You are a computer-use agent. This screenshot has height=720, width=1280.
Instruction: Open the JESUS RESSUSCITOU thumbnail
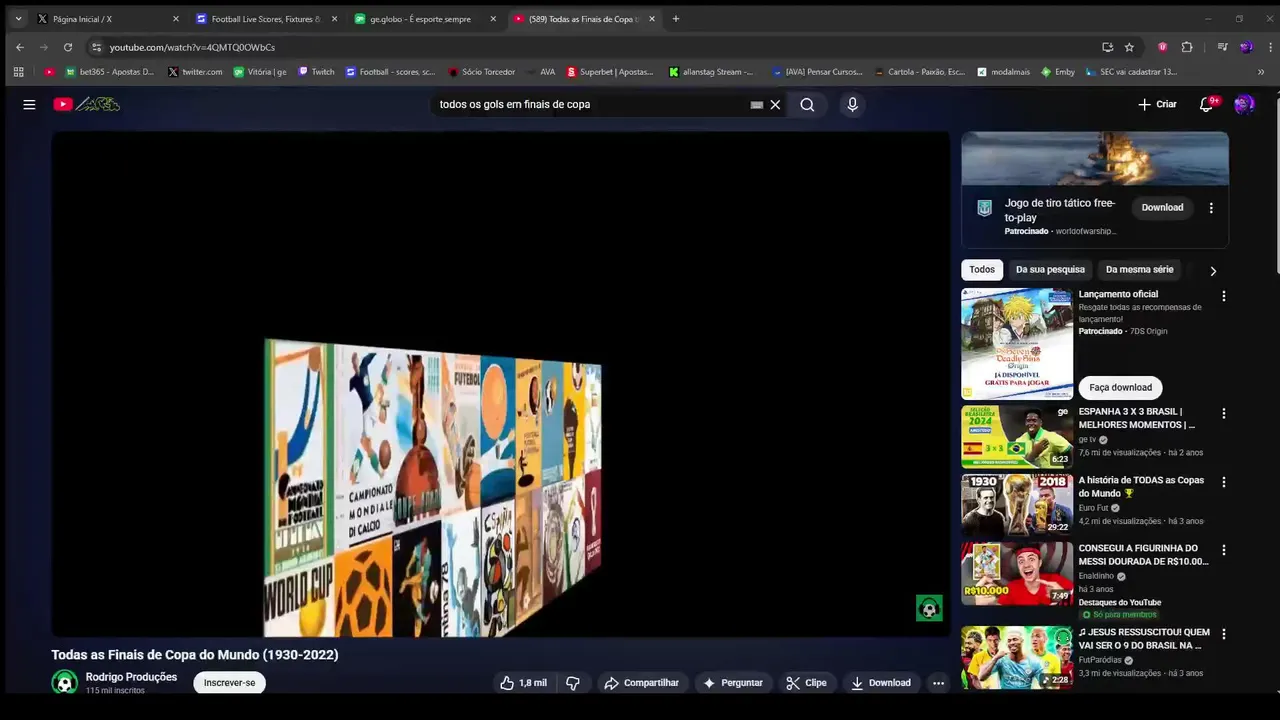(1017, 657)
